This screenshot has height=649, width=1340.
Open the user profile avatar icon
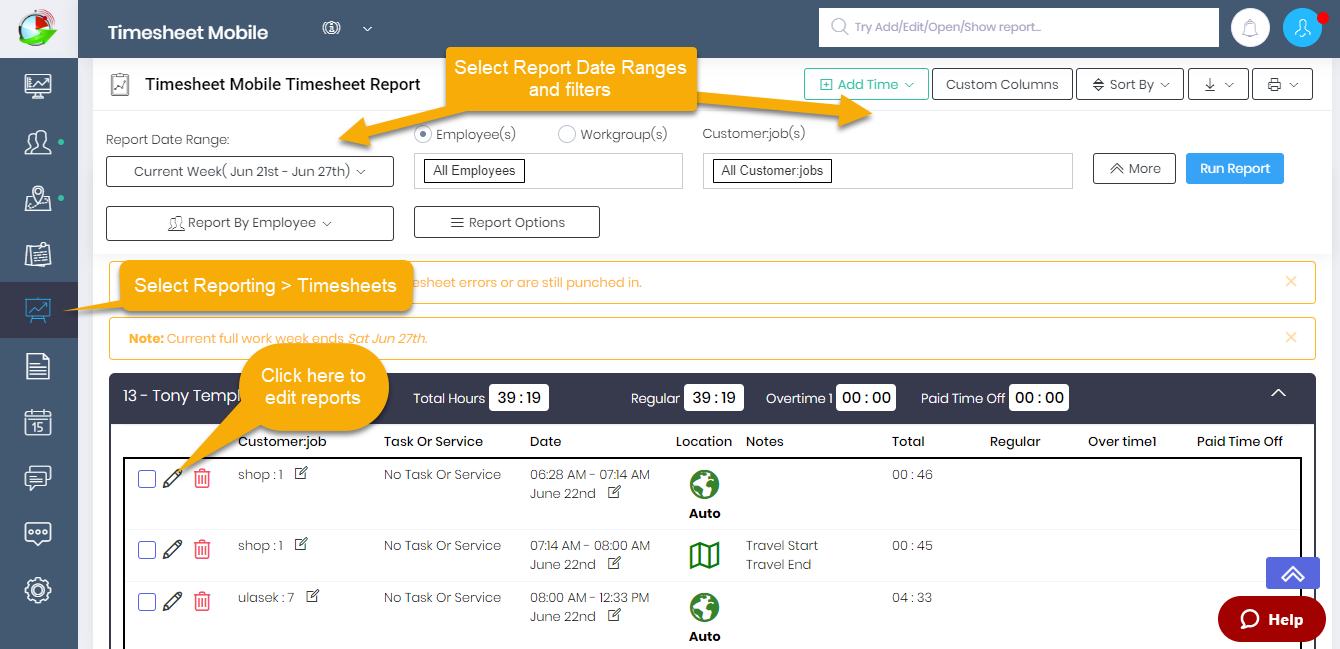(1302, 28)
